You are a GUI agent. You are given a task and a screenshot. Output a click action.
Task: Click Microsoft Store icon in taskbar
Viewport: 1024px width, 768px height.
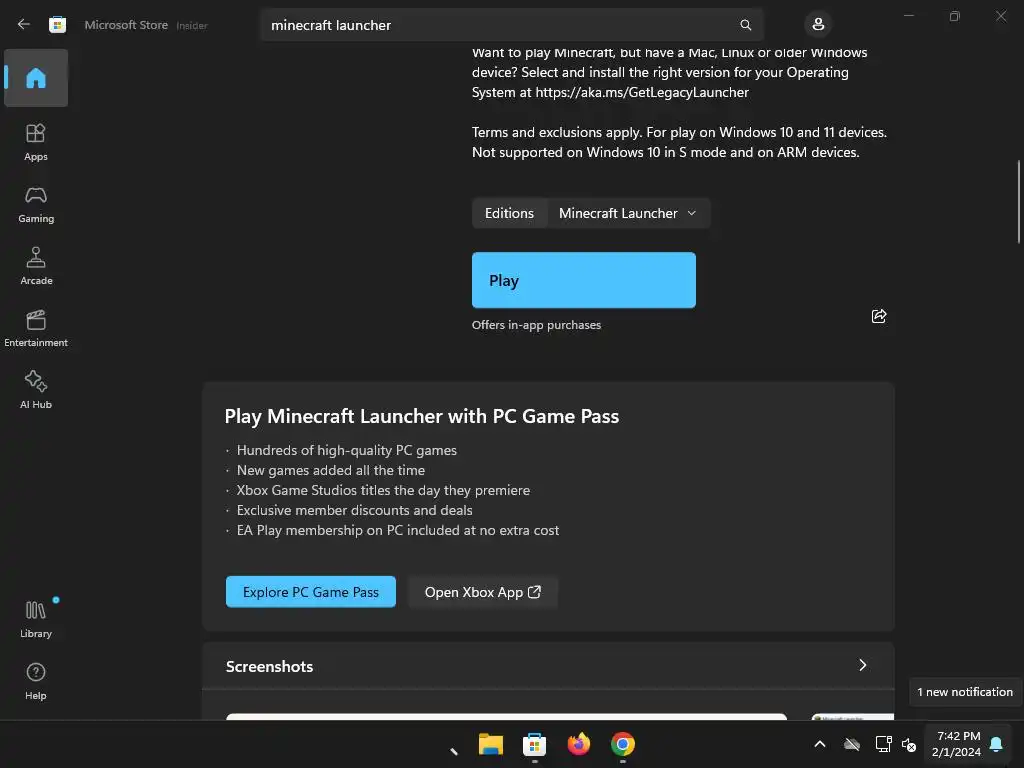pos(534,744)
